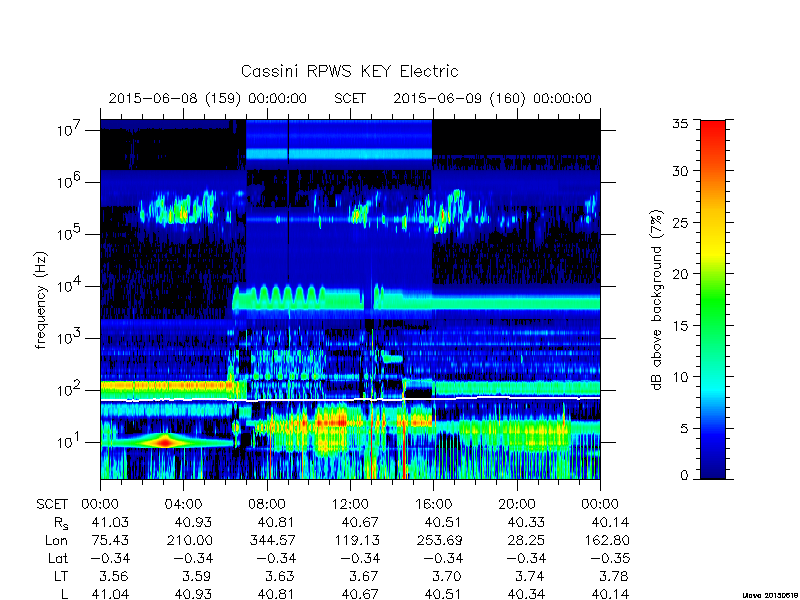Screen dimensions: 800x600
Task: Click the red diamond-shaped emission near 10 Hz
Action: 165,441
